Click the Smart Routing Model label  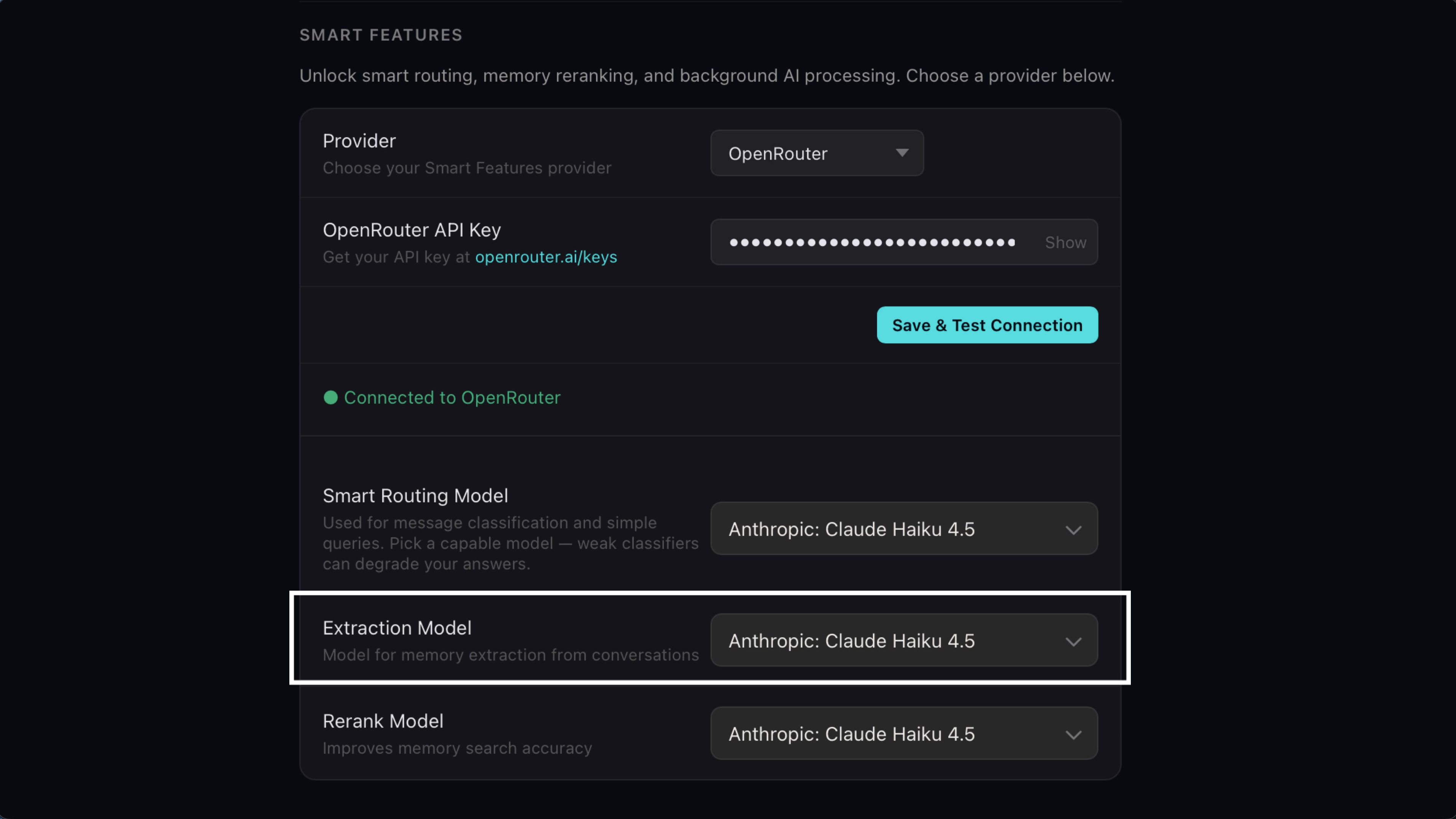pyautogui.click(x=415, y=496)
